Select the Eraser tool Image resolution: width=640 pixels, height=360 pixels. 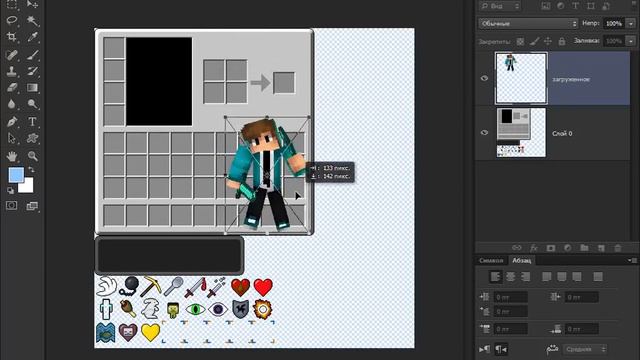point(12,87)
